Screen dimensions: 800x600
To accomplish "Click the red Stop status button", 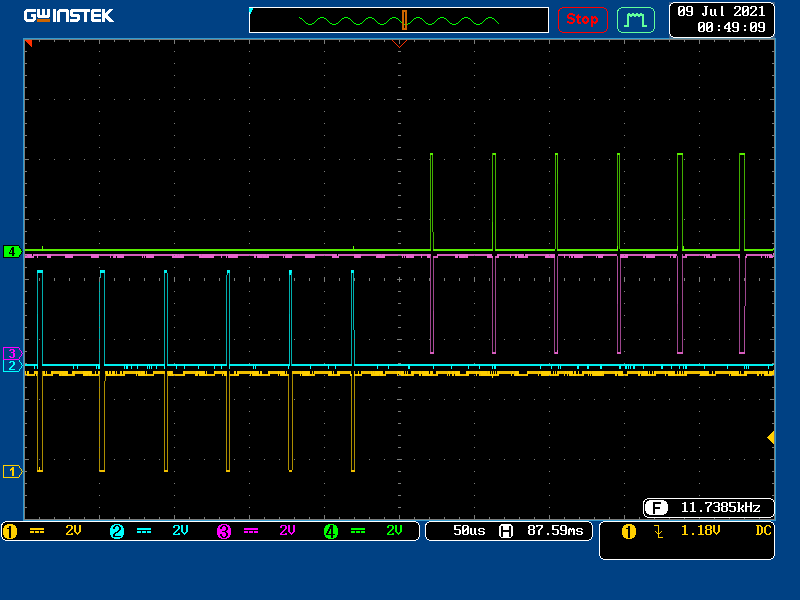I will tap(582, 19).
